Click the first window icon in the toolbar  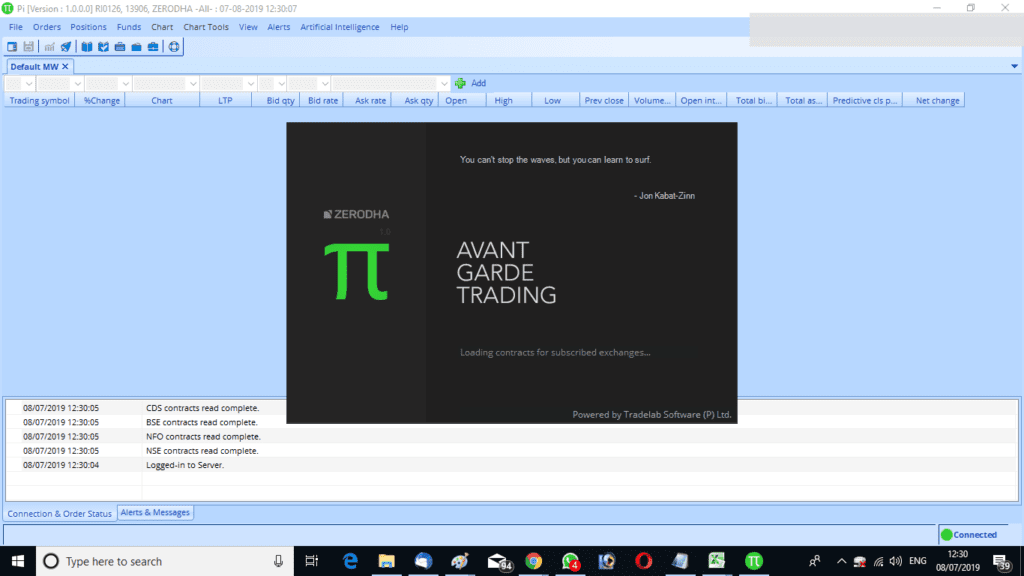(12, 46)
